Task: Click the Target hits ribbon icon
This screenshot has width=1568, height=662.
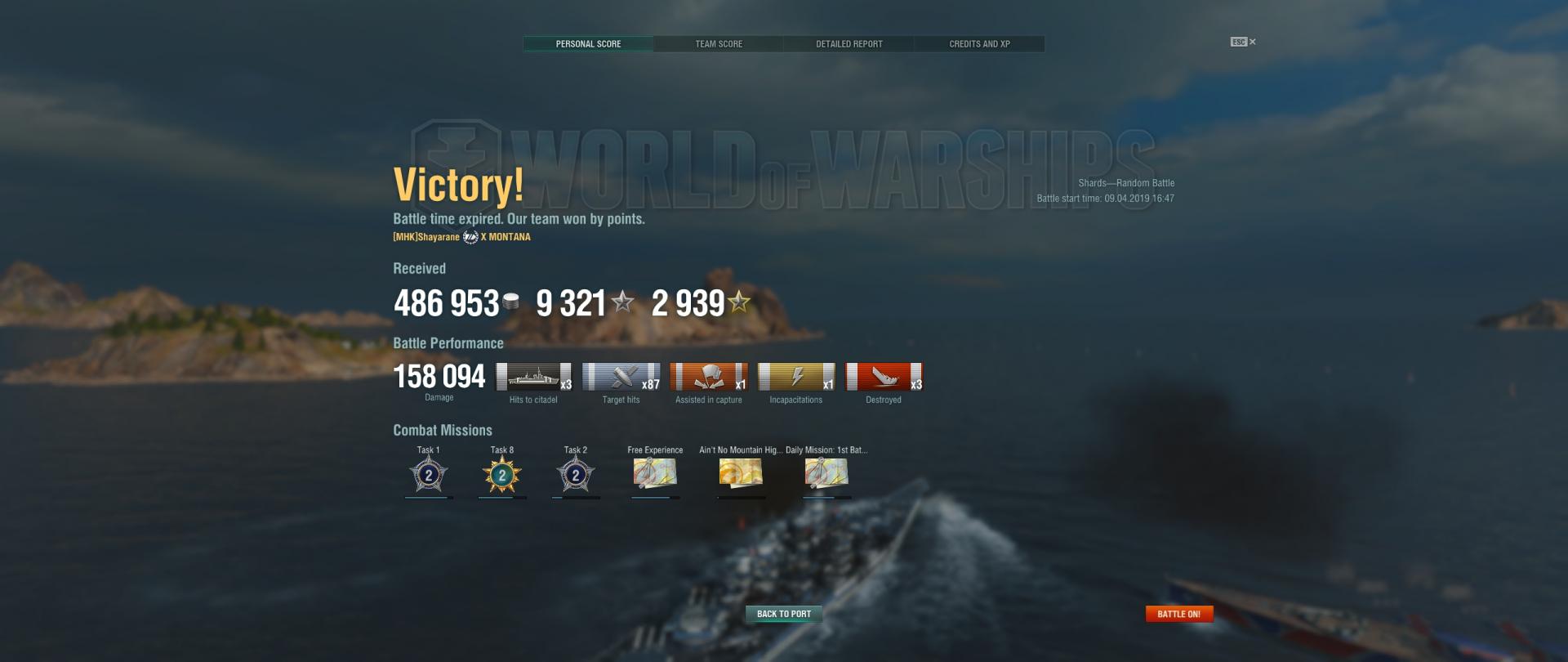Action: click(621, 377)
